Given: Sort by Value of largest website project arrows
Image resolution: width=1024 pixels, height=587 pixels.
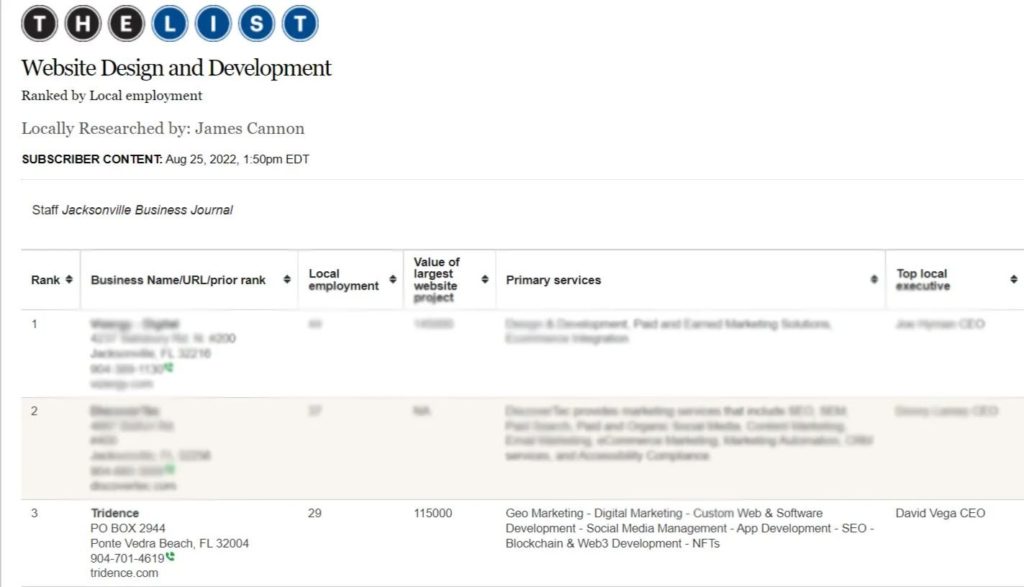Looking at the screenshot, I should (486, 280).
